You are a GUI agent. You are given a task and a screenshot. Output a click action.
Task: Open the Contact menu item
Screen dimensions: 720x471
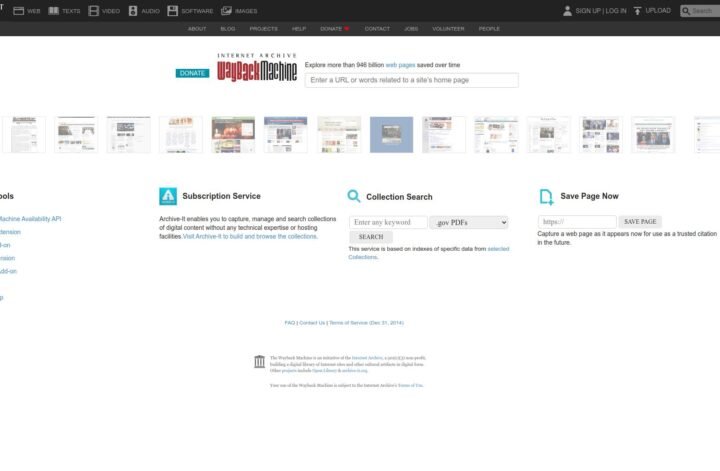tap(377, 29)
